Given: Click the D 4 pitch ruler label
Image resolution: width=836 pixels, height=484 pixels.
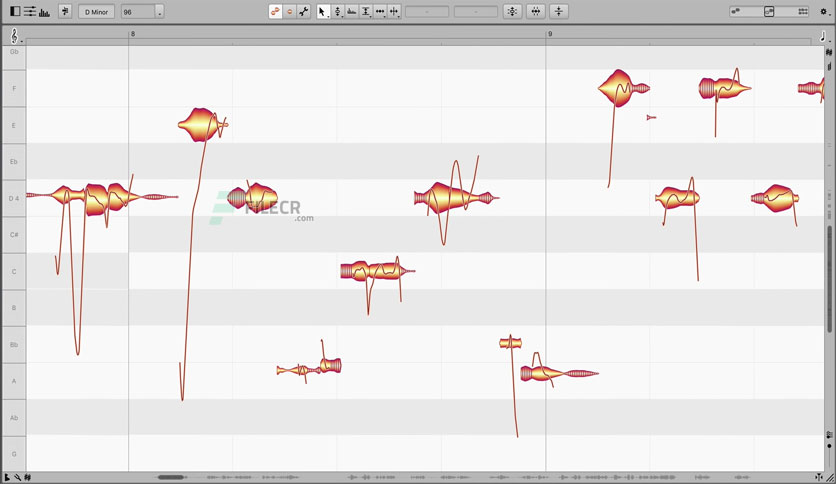Looking at the screenshot, I should tap(14, 198).
